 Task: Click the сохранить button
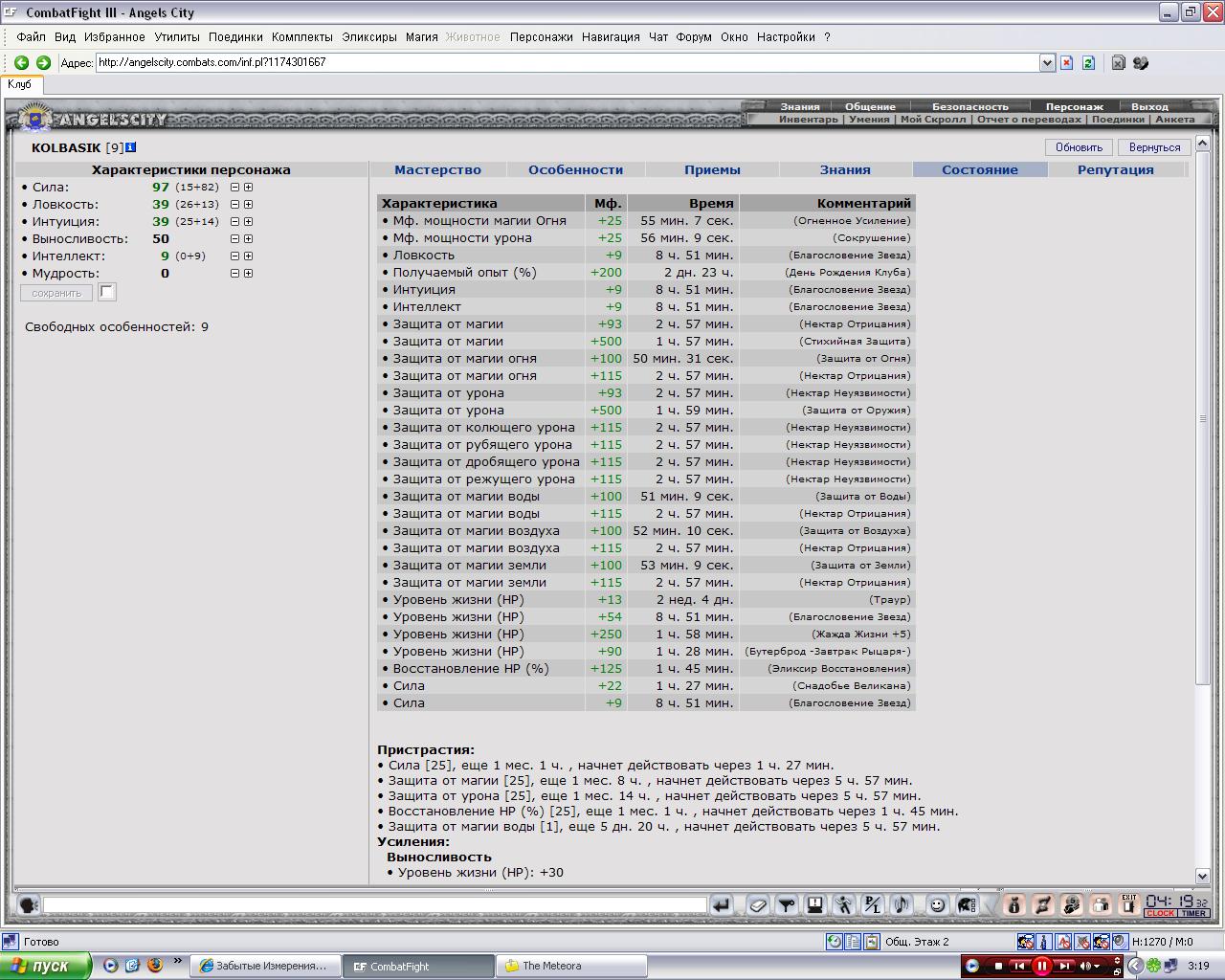pos(56,293)
